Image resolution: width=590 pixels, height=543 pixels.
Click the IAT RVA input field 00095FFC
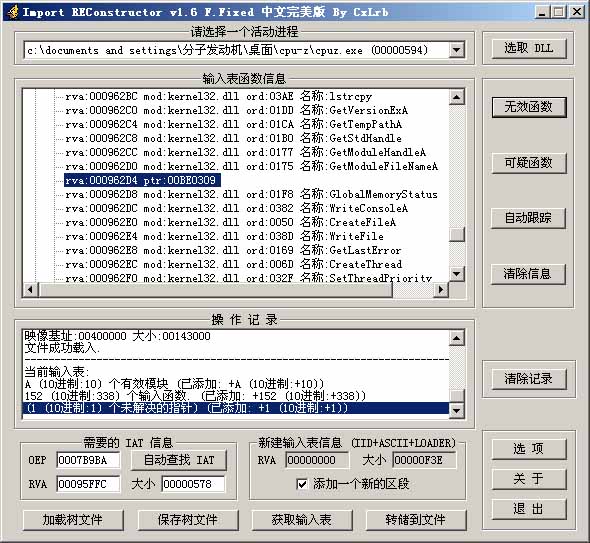tap(88, 484)
